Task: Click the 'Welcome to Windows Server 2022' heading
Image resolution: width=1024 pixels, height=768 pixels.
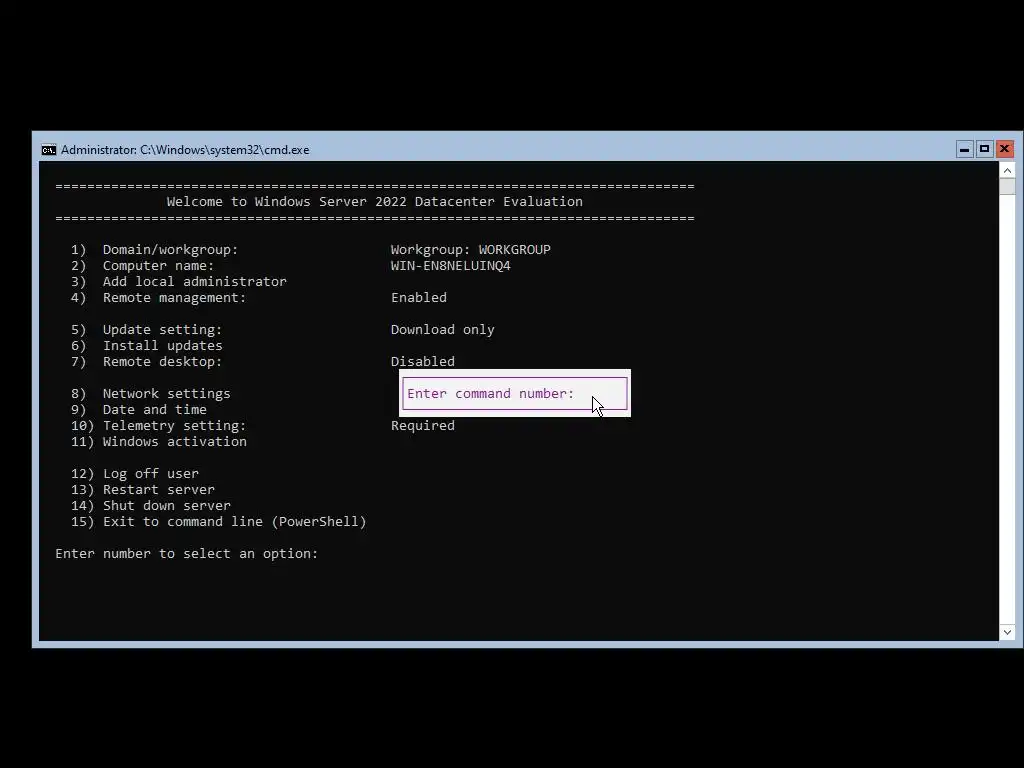Action: 374,202
